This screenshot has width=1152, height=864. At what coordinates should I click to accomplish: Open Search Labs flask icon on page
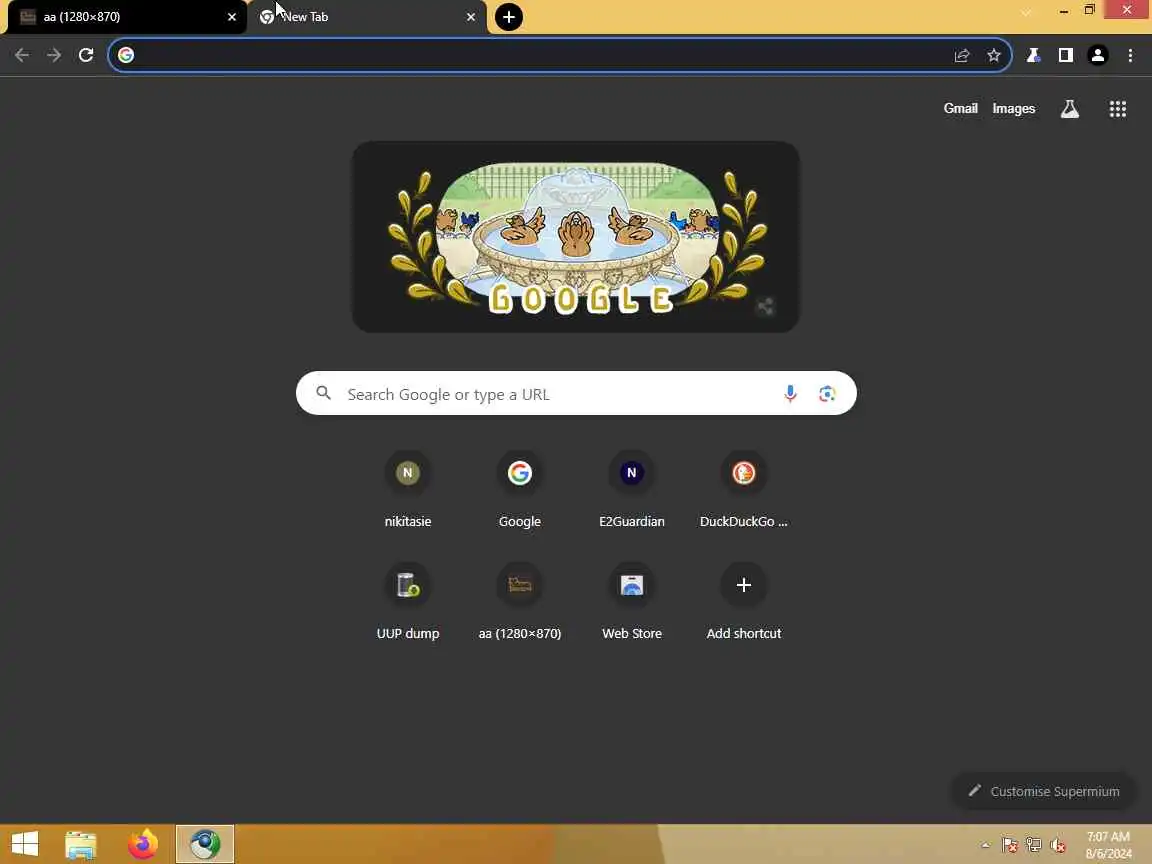pos(1070,109)
